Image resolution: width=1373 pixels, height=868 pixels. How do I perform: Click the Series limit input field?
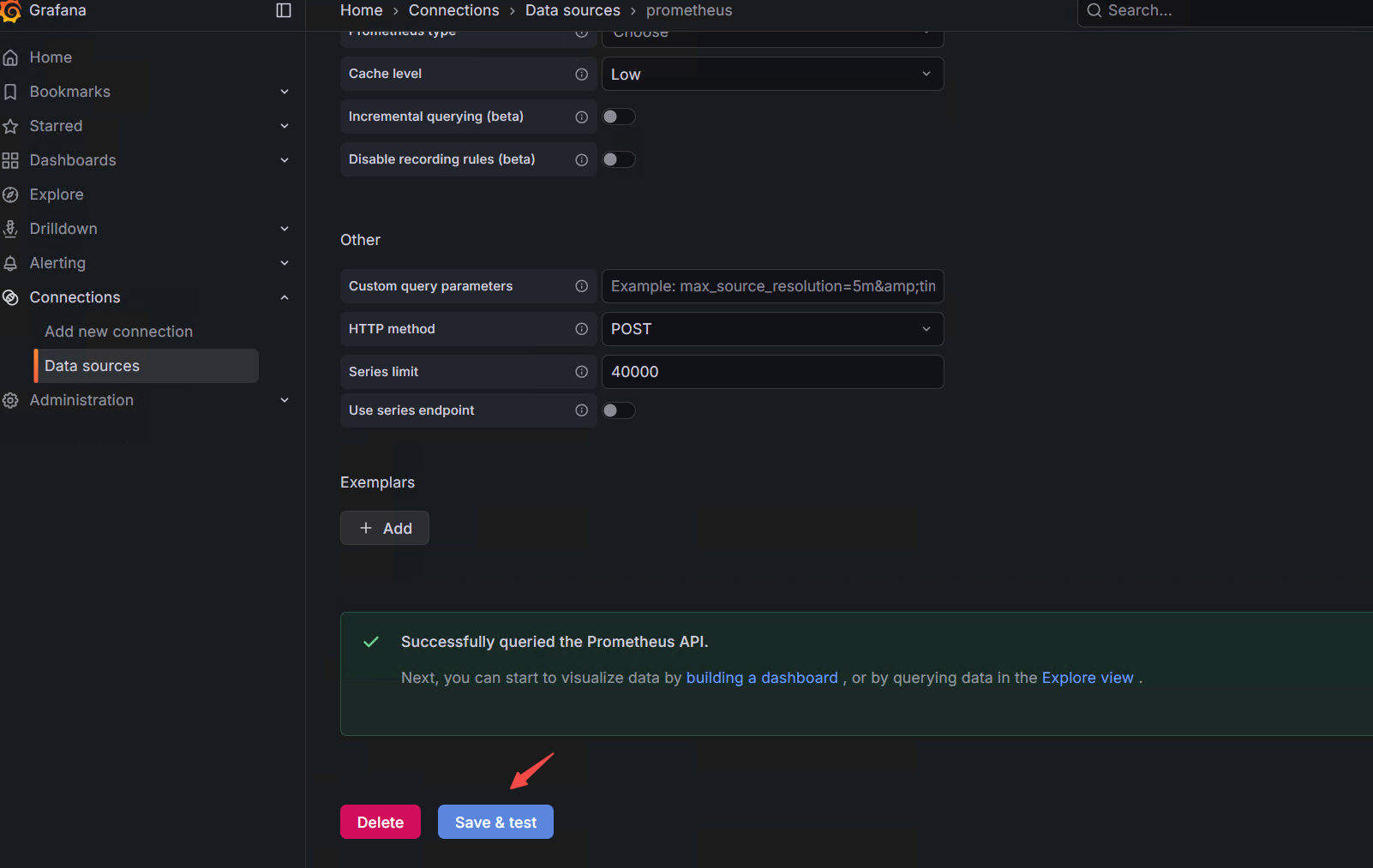tap(773, 372)
